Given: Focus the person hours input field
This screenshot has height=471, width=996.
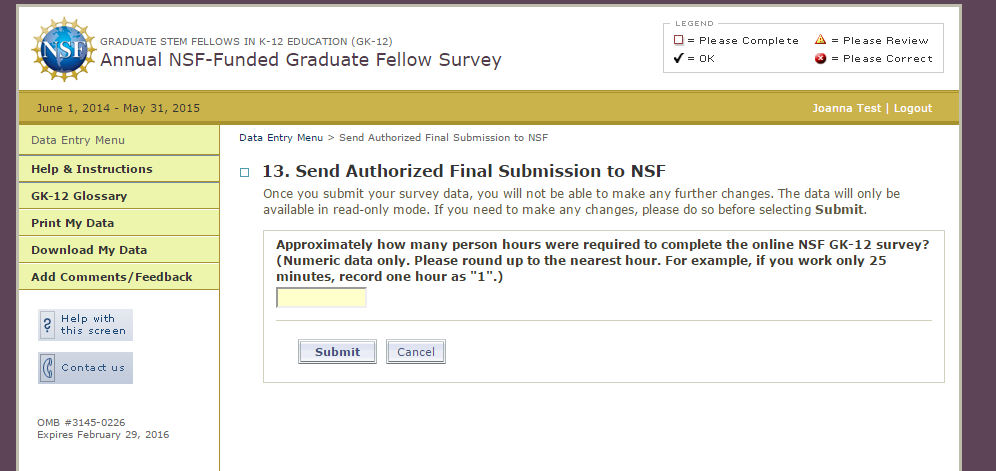Looking at the screenshot, I should pos(321,298).
